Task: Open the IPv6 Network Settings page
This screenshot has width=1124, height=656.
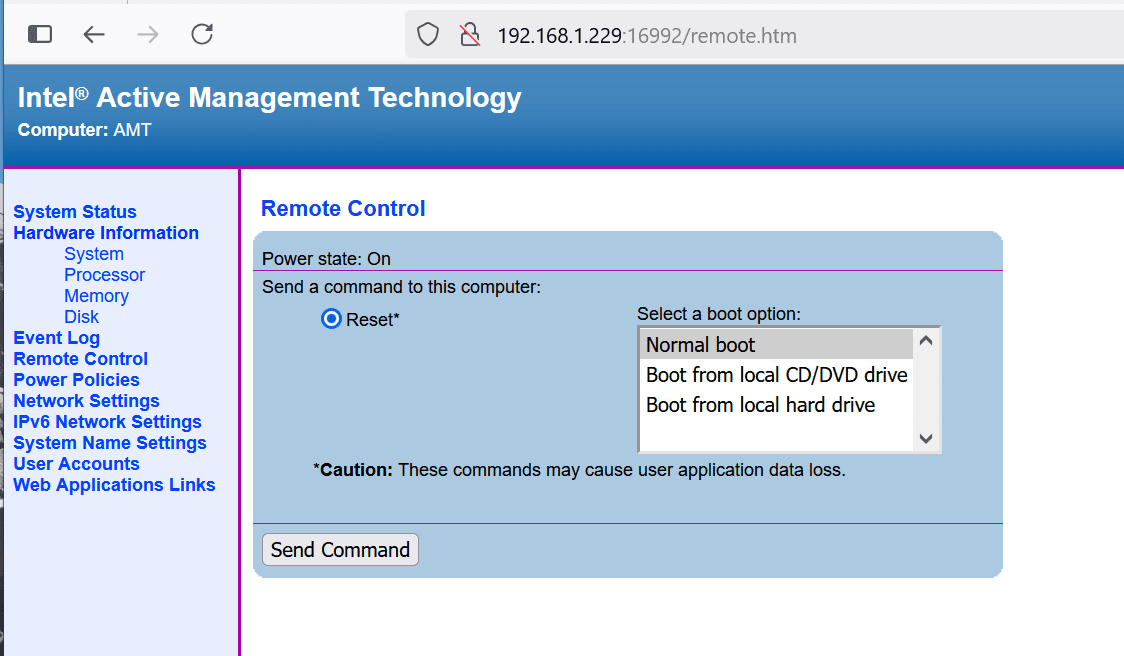Action: [x=108, y=422]
